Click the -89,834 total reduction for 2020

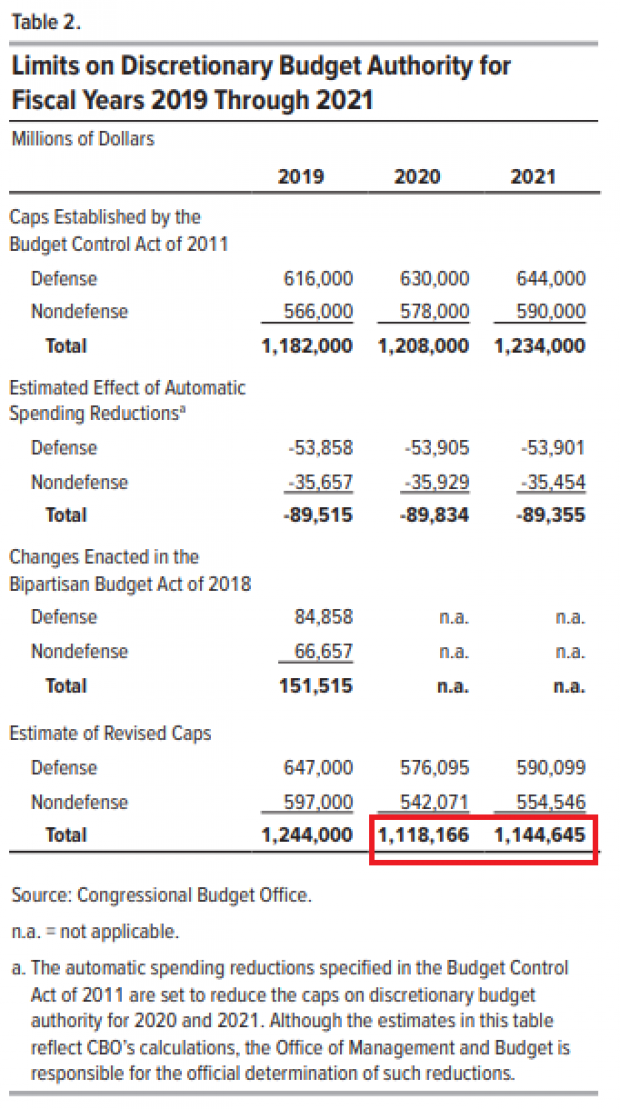(434, 515)
